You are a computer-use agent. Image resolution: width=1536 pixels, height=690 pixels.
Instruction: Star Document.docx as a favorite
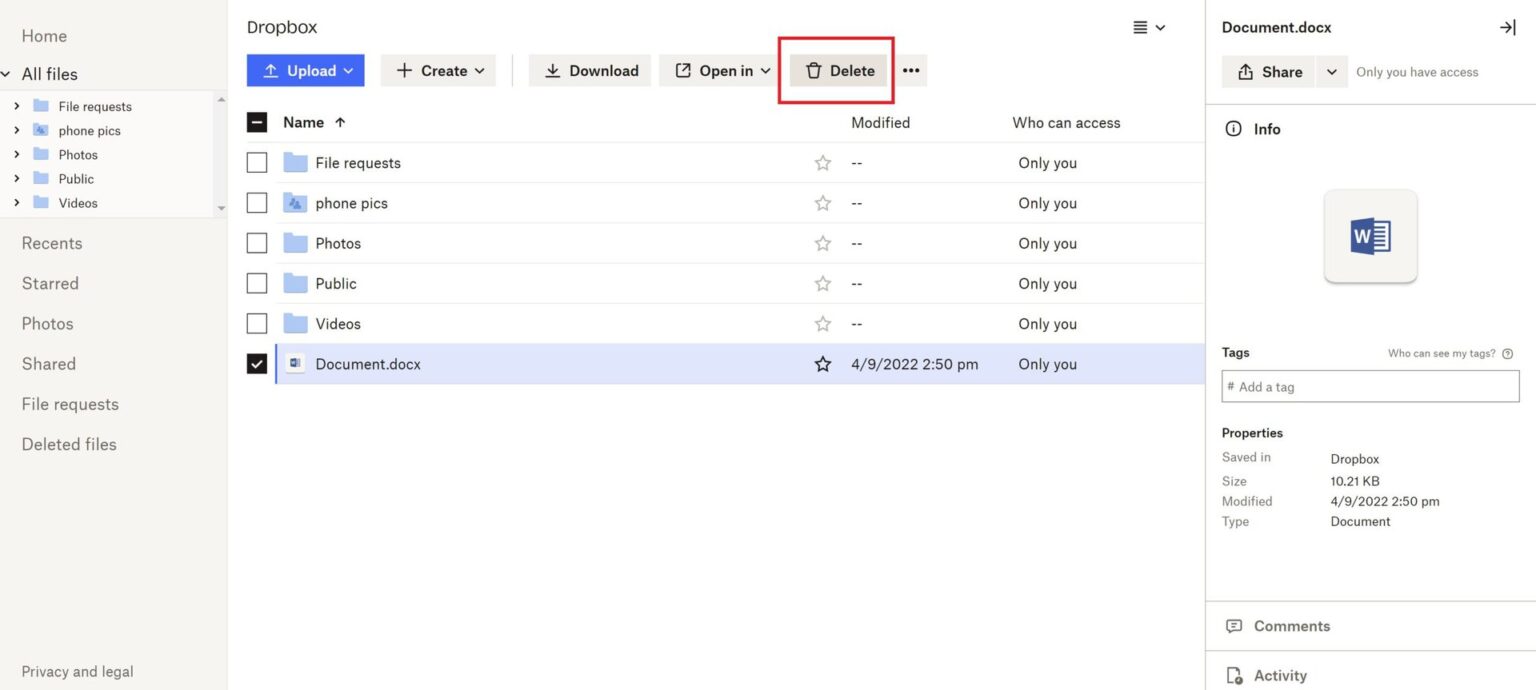pos(822,363)
